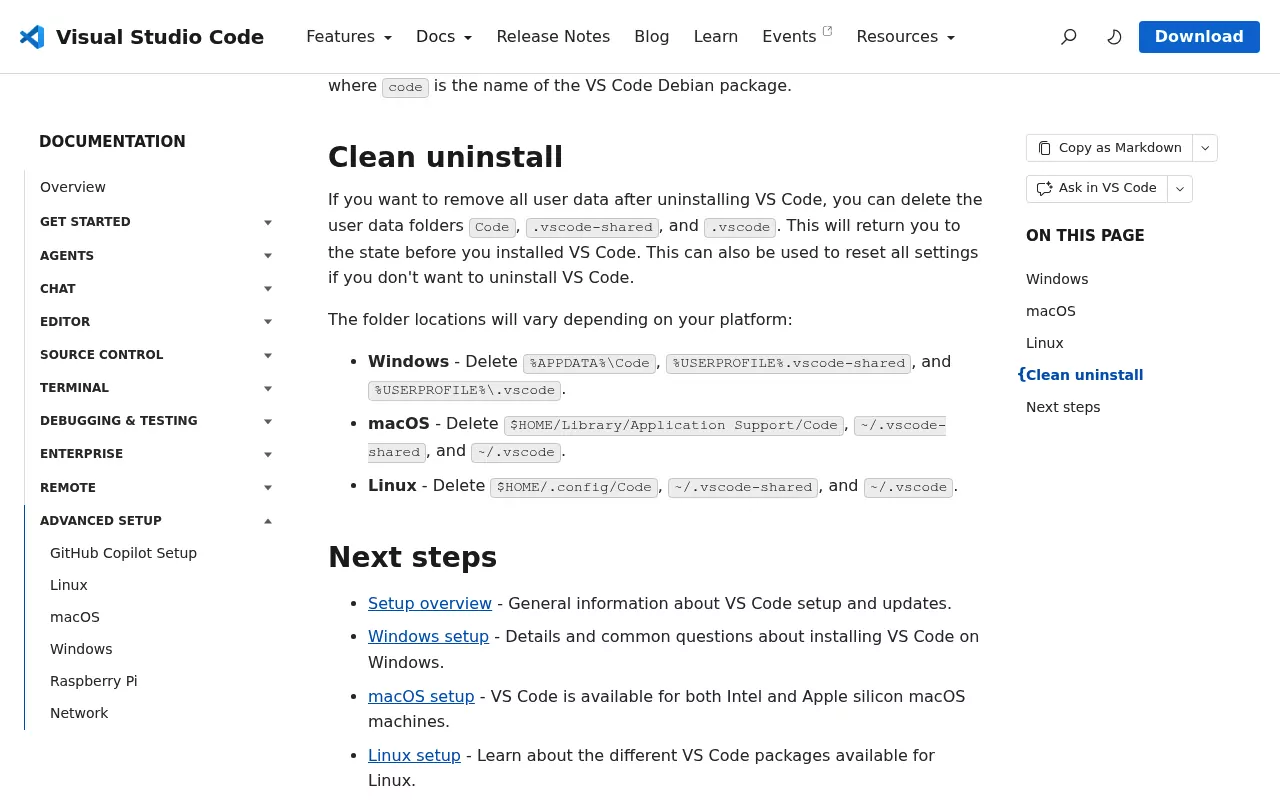Expand the AGENTS section
The height and width of the screenshot is (800, 1280).
[x=156, y=256]
